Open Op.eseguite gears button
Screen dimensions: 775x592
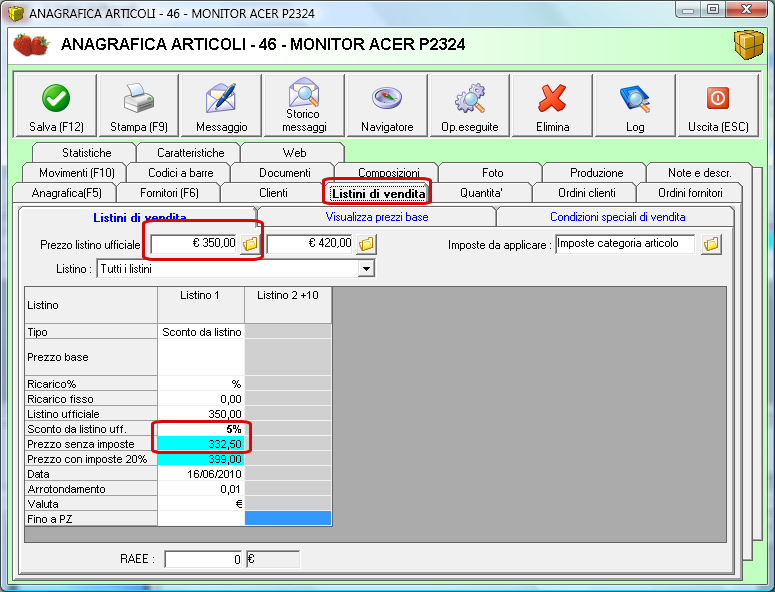[x=470, y=105]
